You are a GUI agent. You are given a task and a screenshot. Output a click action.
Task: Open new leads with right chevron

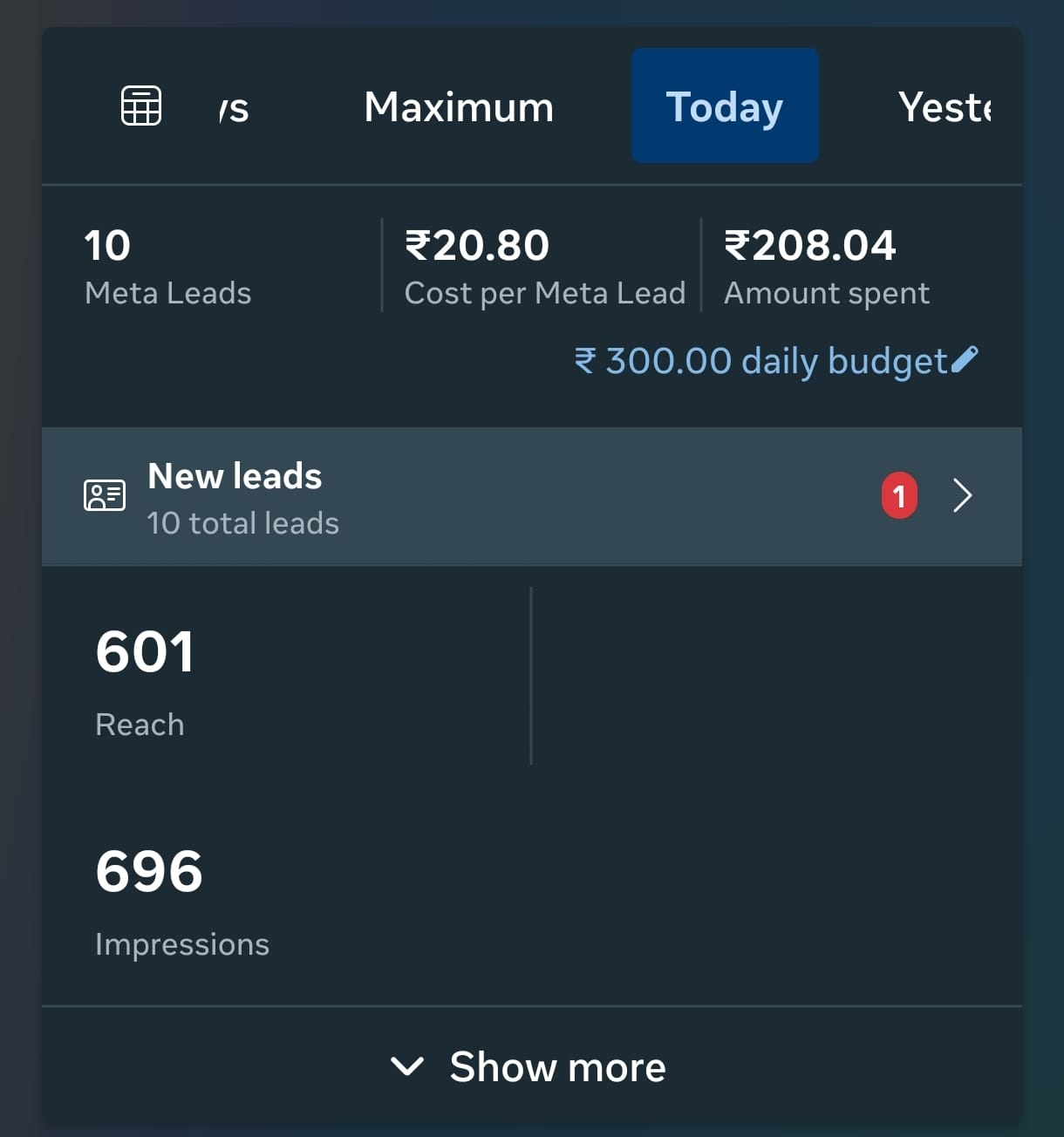tap(962, 495)
